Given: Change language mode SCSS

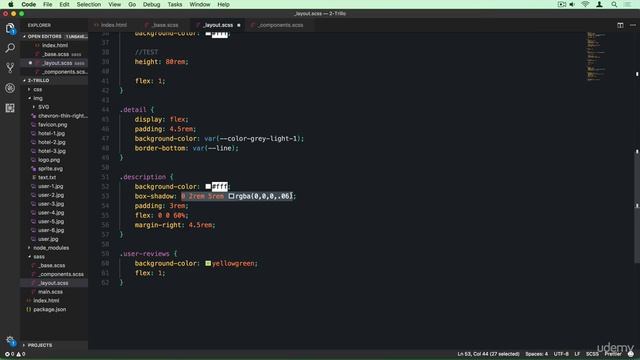Looking at the screenshot, I should tap(592, 354).
